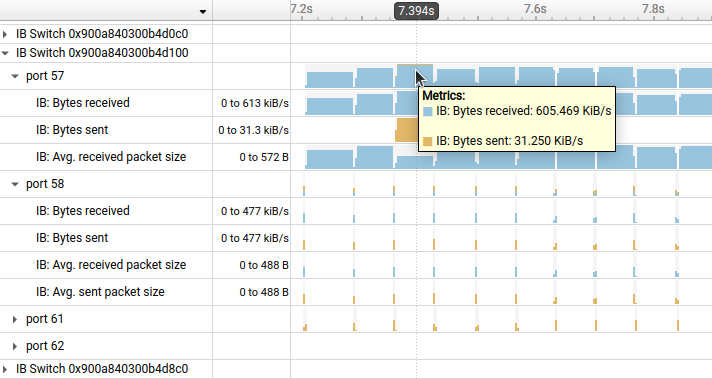Expand port 62 tree node
The height and width of the screenshot is (379, 712).
pyautogui.click(x=15, y=346)
